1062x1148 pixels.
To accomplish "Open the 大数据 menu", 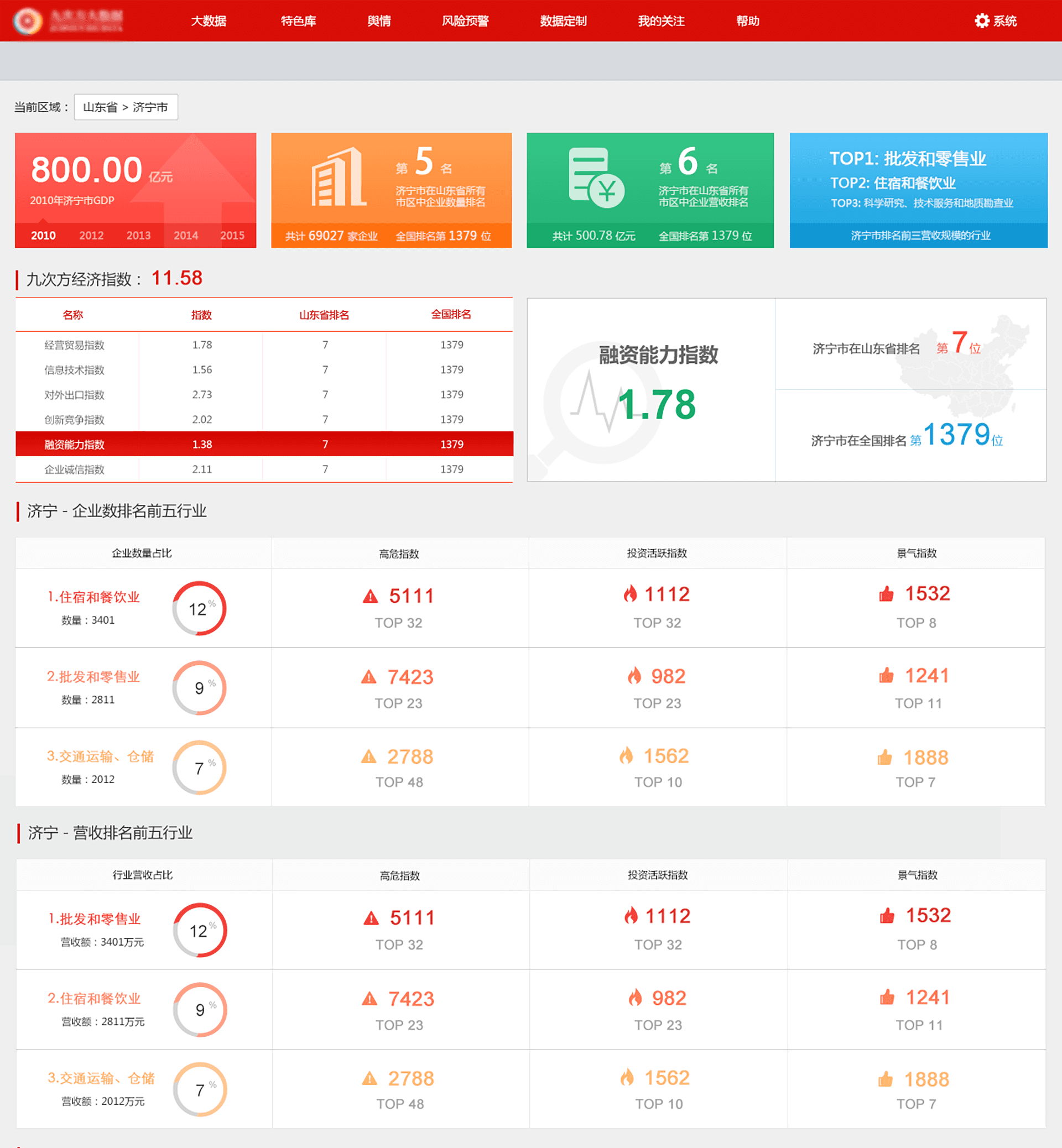I will (x=209, y=21).
